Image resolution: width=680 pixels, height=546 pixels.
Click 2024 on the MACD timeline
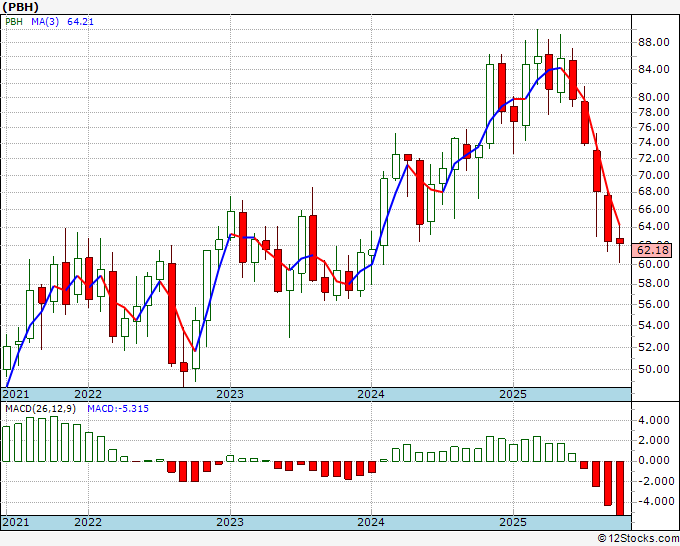371,522
